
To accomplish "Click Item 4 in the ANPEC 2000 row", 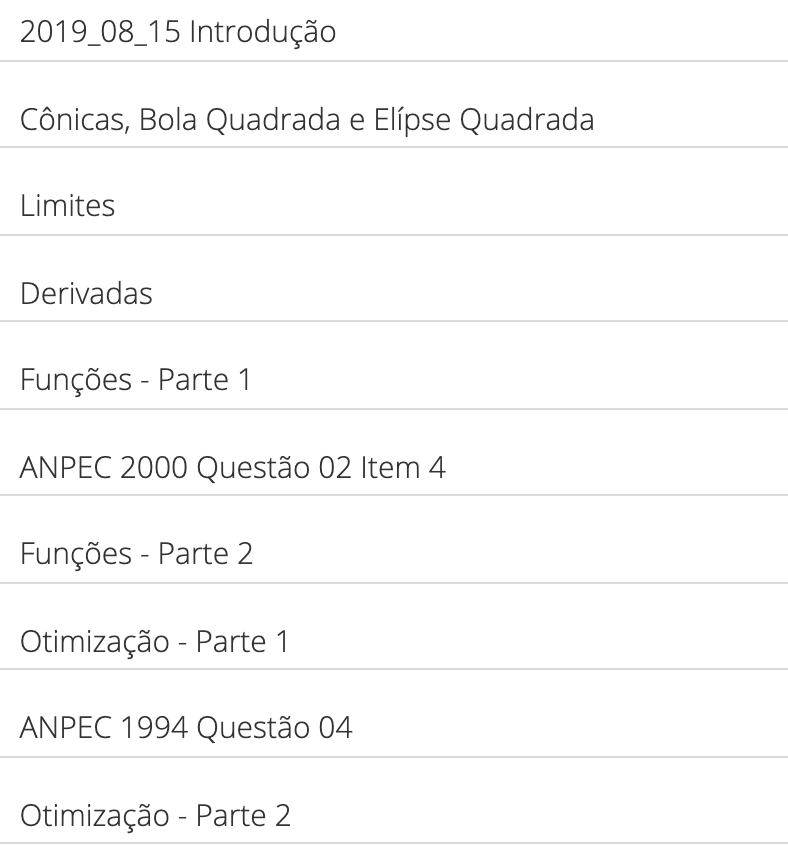I will [x=403, y=467].
